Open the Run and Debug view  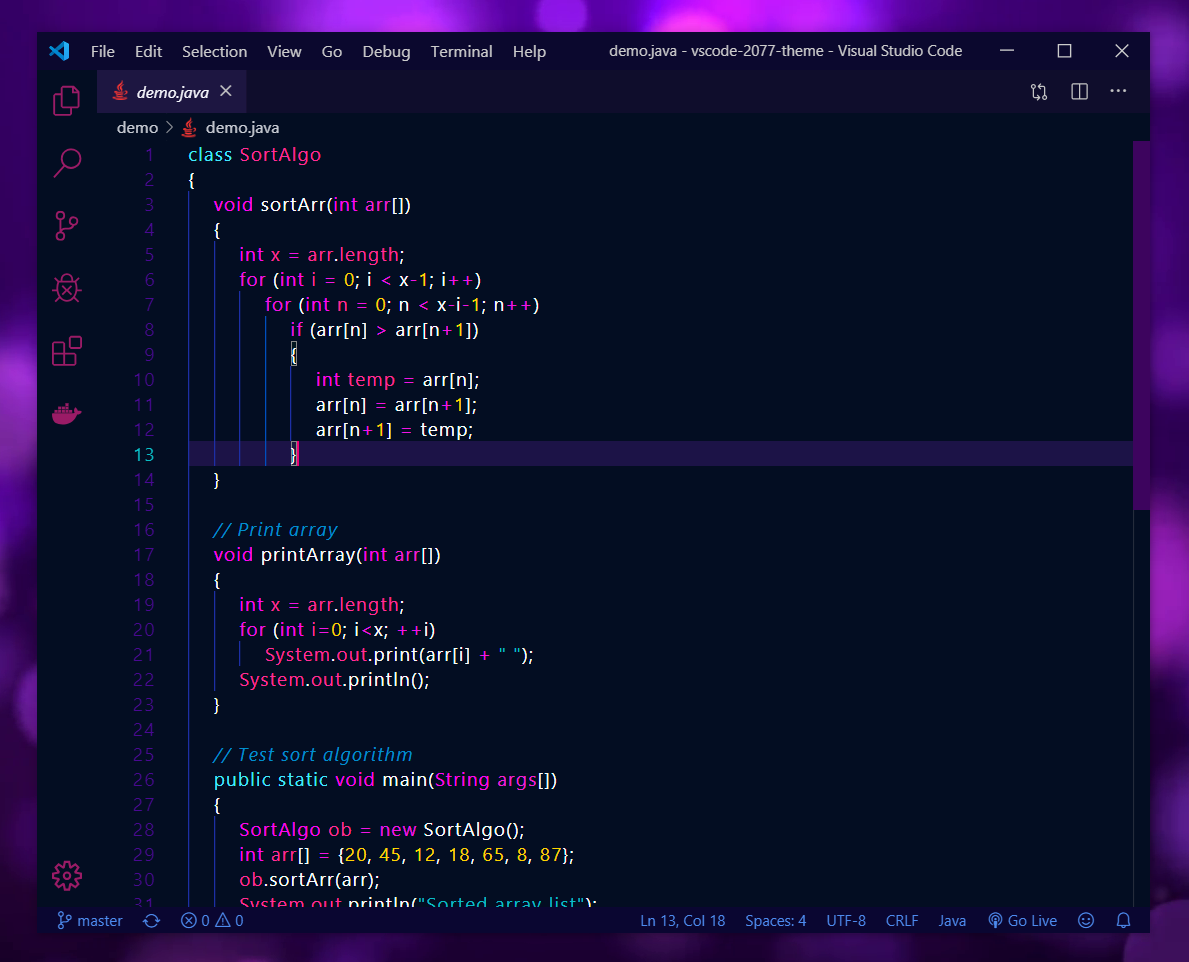[x=66, y=288]
